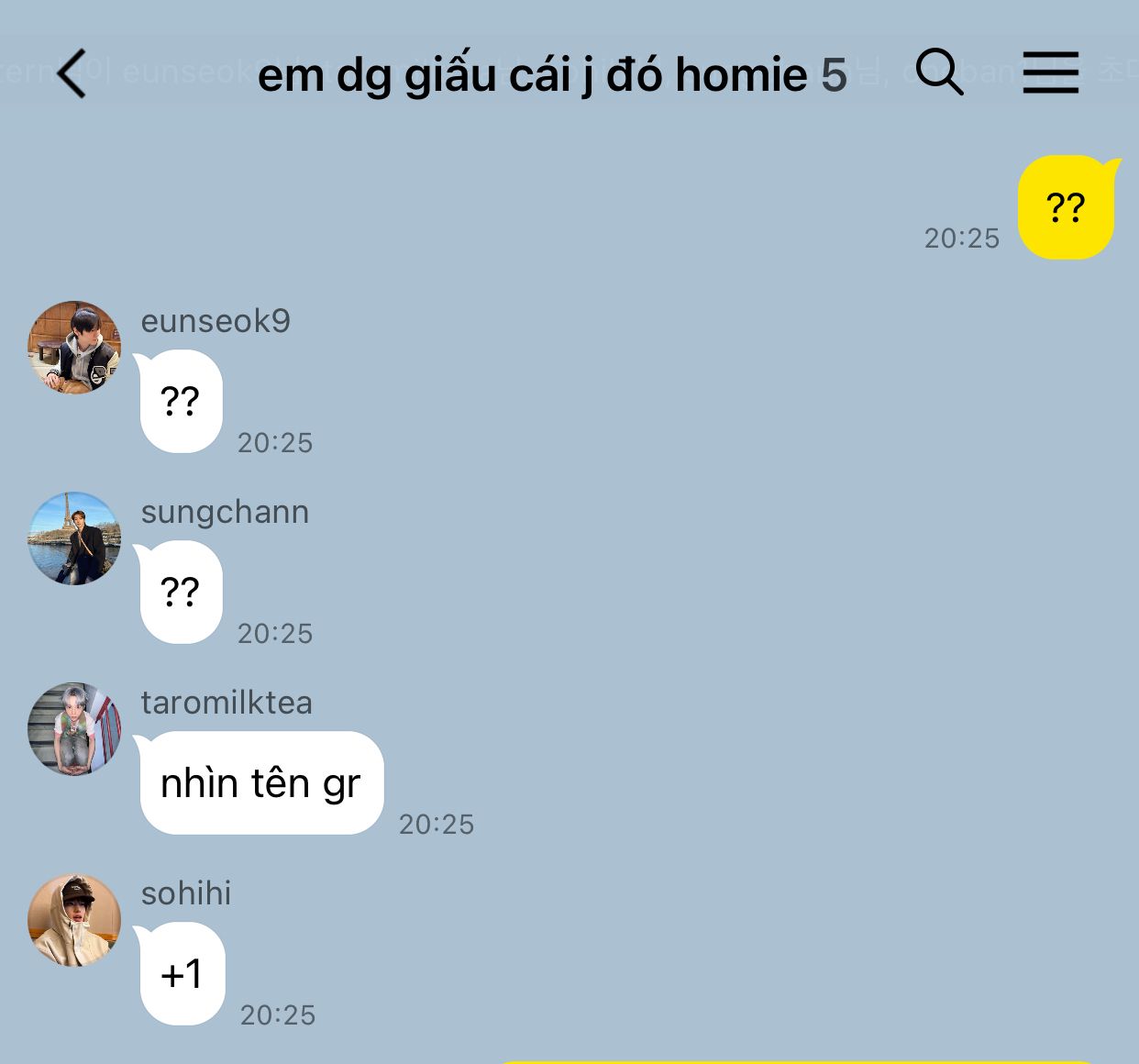Viewport: 1139px width, 1064px height.
Task: Tap the timestamp next to 'nhìn tên gr'
Action: point(437,825)
